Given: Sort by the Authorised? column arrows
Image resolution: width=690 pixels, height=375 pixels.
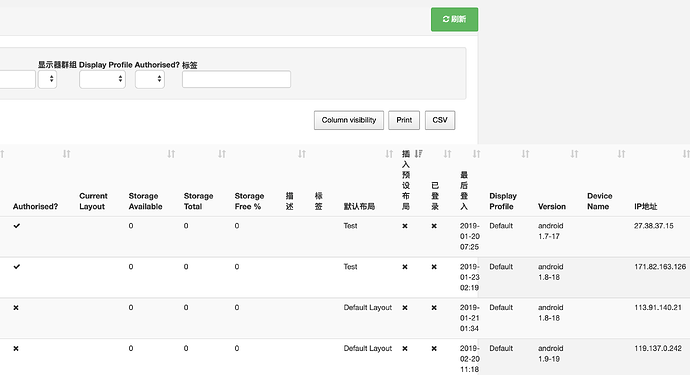Looking at the screenshot, I should tap(66, 154).
